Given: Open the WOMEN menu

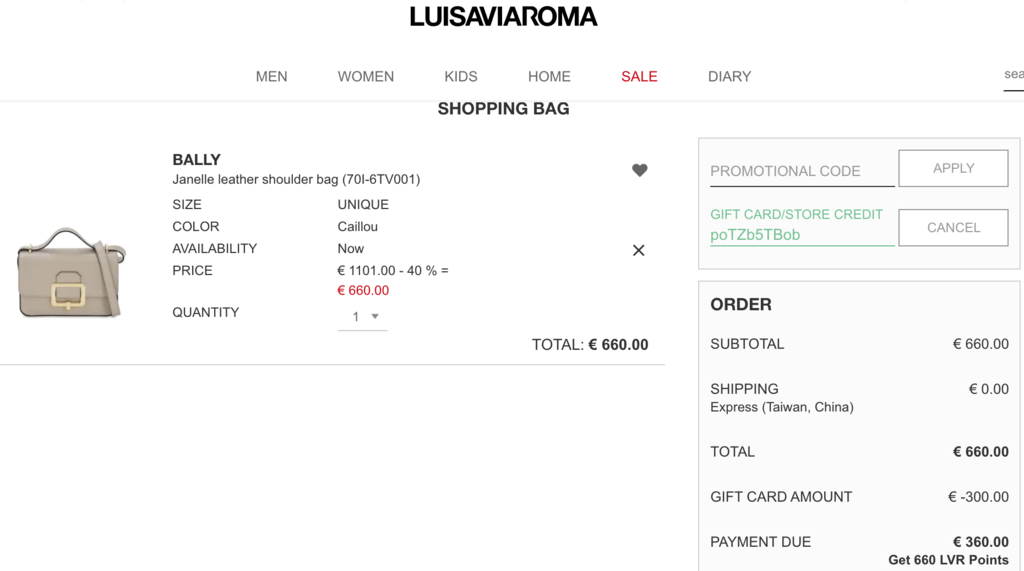Looking at the screenshot, I should [x=366, y=76].
